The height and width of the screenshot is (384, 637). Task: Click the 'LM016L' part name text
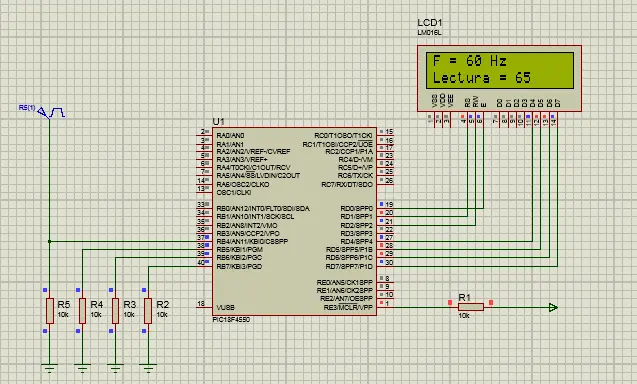click(x=429, y=33)
